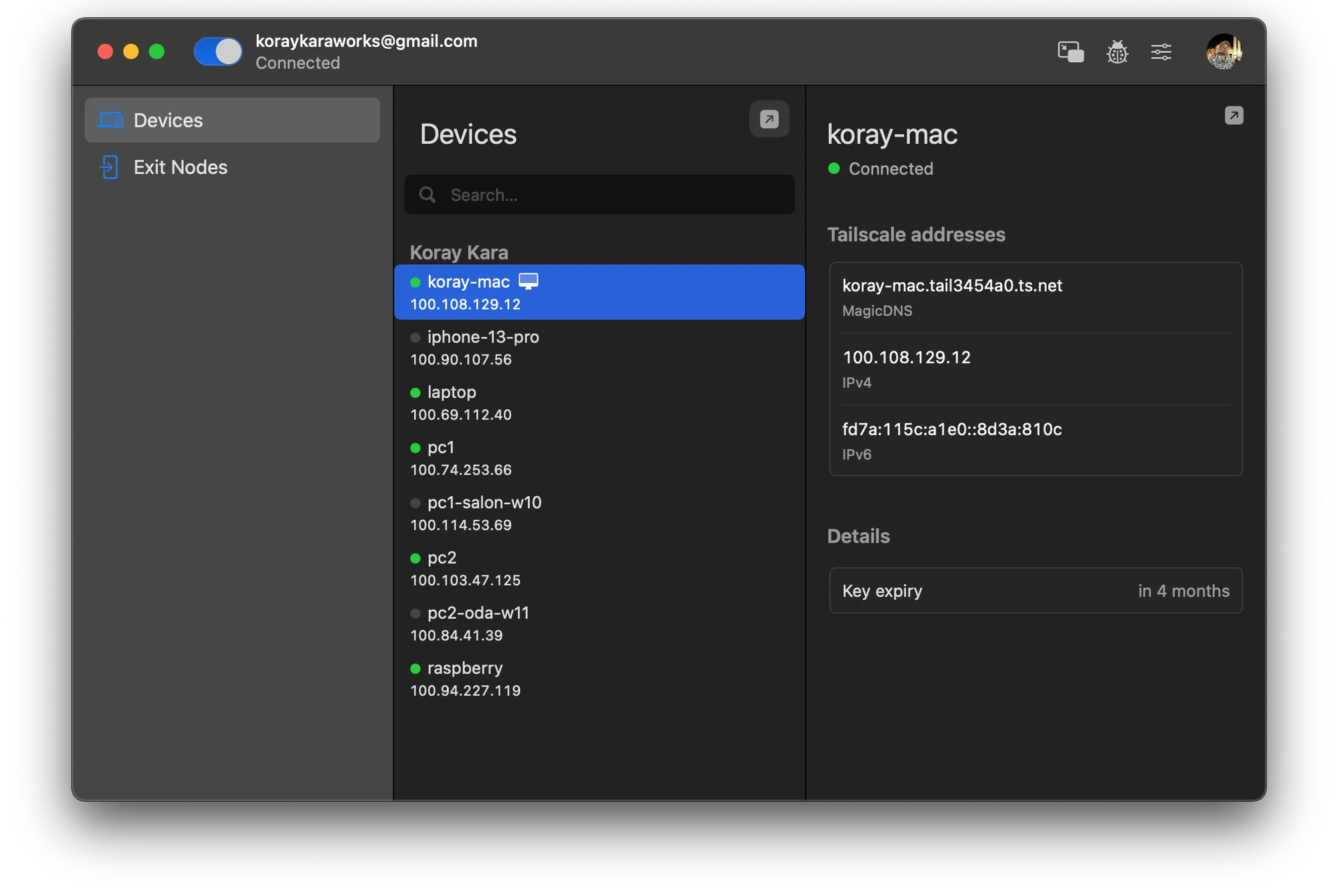The width and height of the screenshot is (1338, 896).
Task: Select the laptop device
Action: (599, 403)
